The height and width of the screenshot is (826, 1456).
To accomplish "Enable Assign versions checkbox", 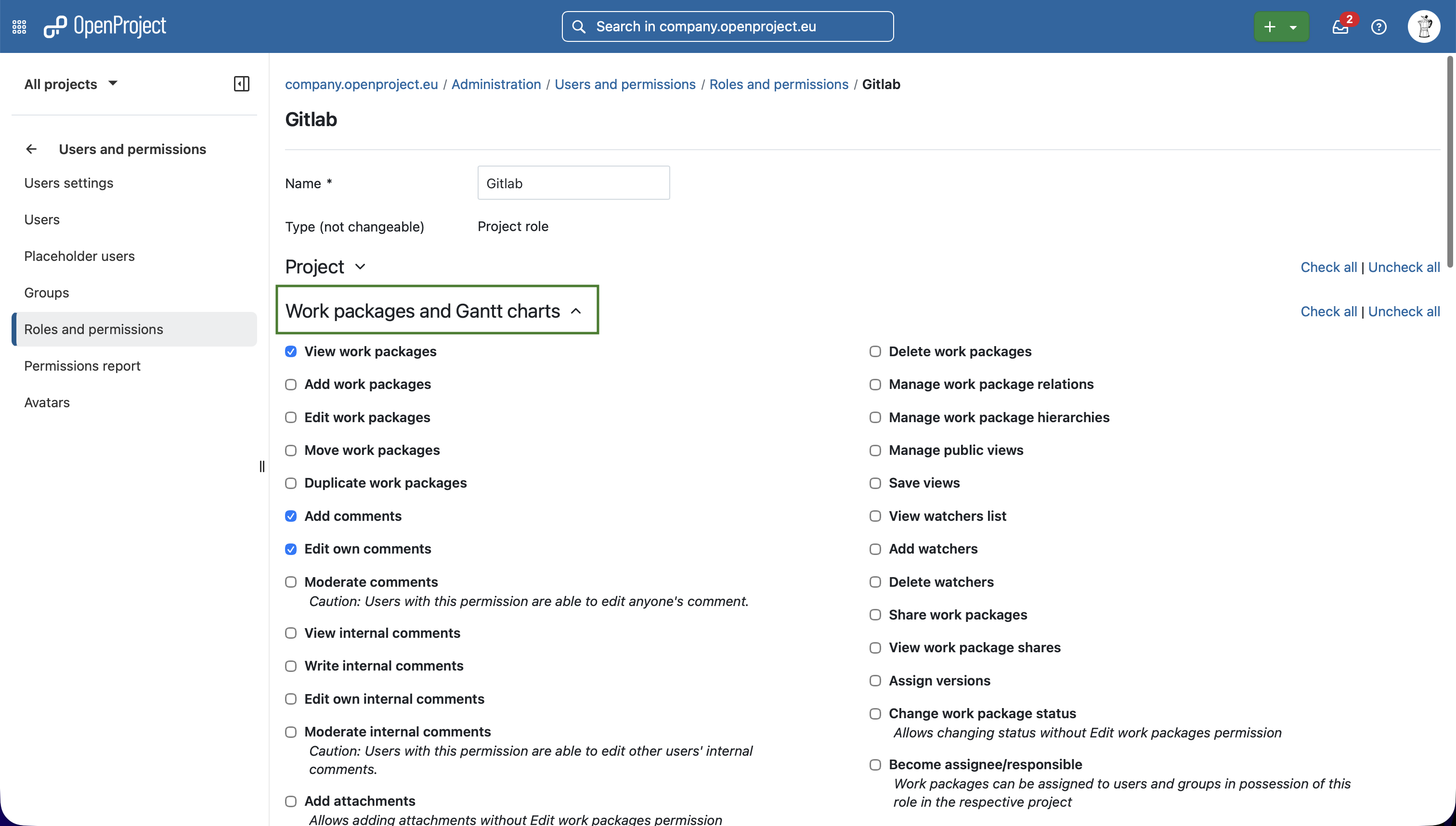I will tap(875, 681).
